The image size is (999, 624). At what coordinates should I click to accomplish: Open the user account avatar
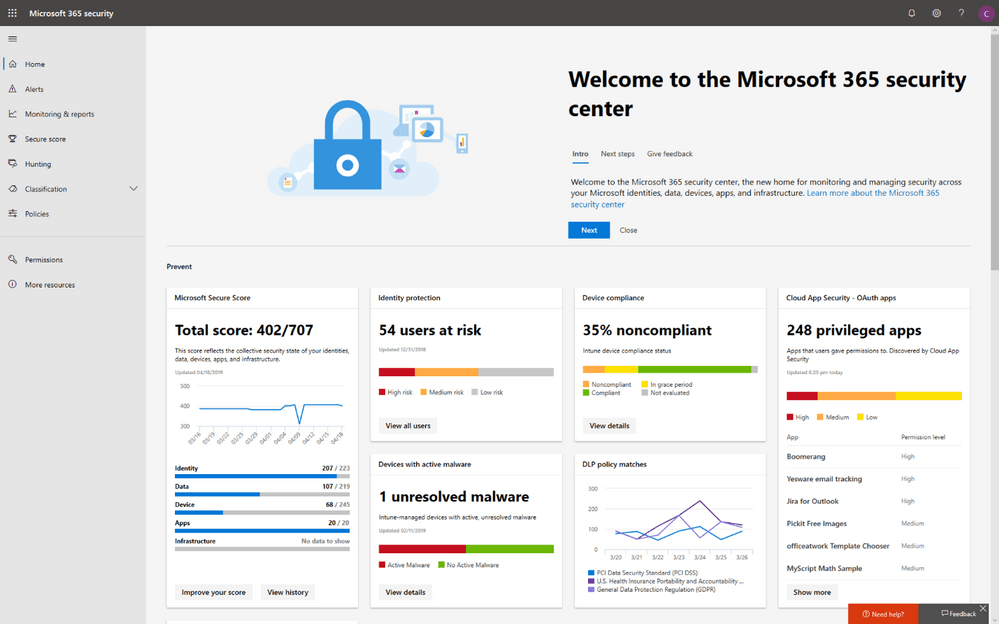(x=986, y=13)
